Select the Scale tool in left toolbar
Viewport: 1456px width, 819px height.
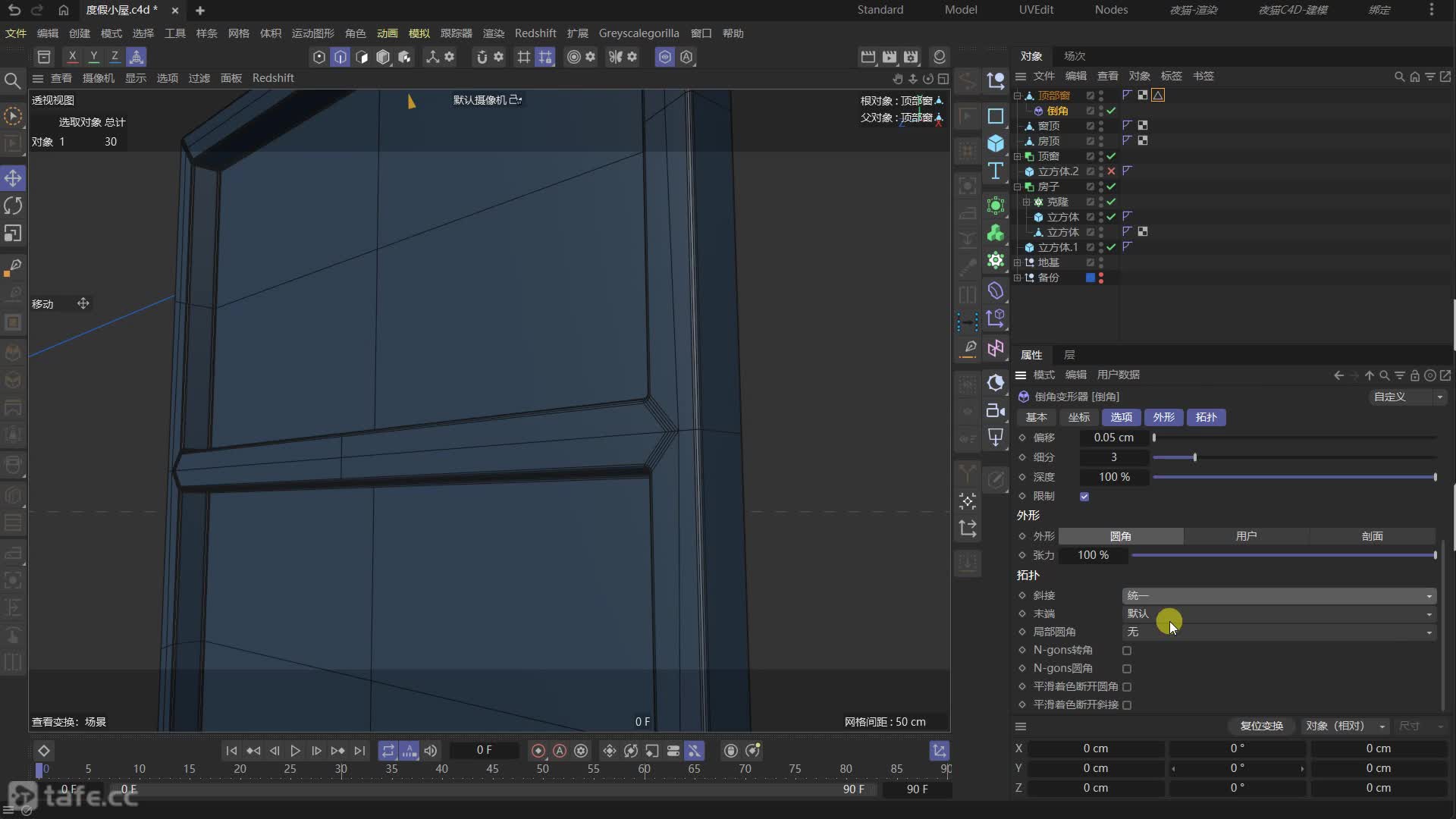pyautogui.click(x=13, y=234)
